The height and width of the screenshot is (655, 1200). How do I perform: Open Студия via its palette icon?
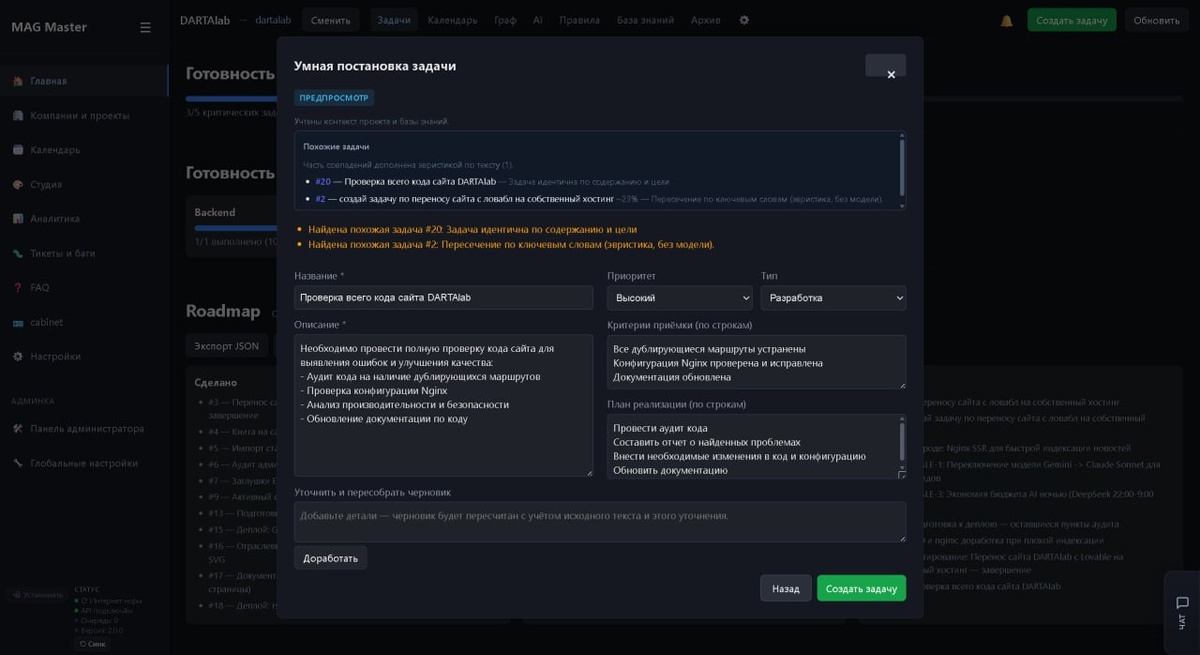(x=18, y=185)
